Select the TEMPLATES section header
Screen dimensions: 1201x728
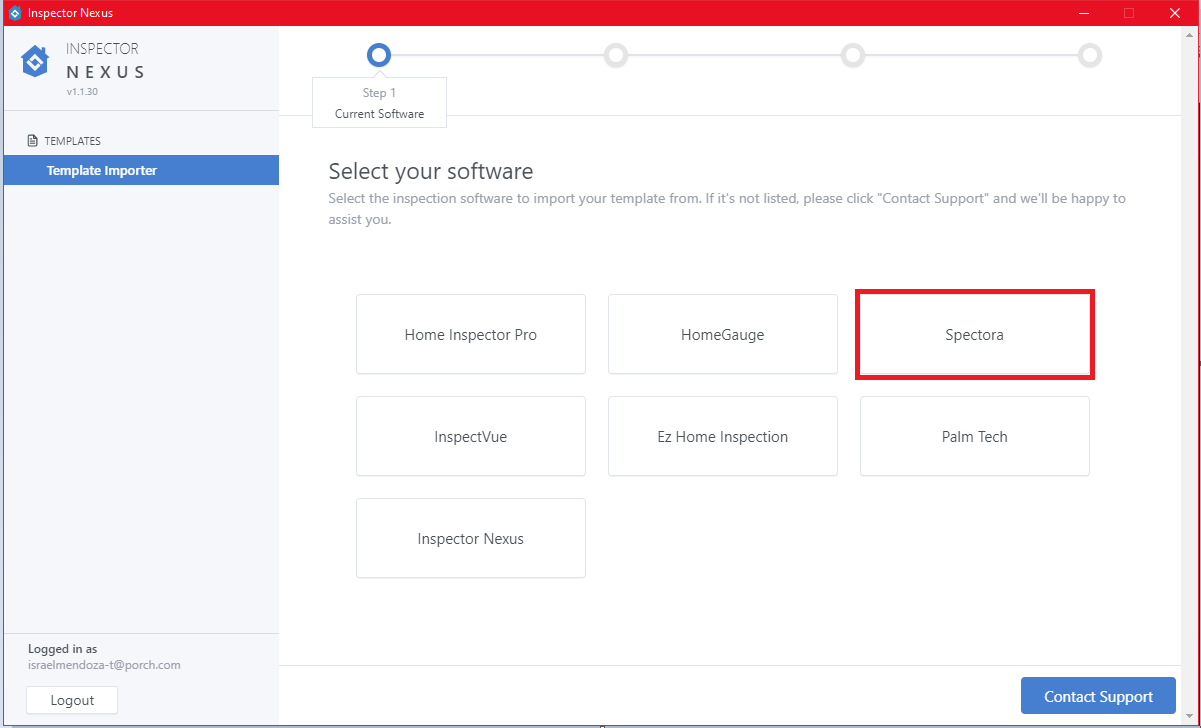[72, 141]
